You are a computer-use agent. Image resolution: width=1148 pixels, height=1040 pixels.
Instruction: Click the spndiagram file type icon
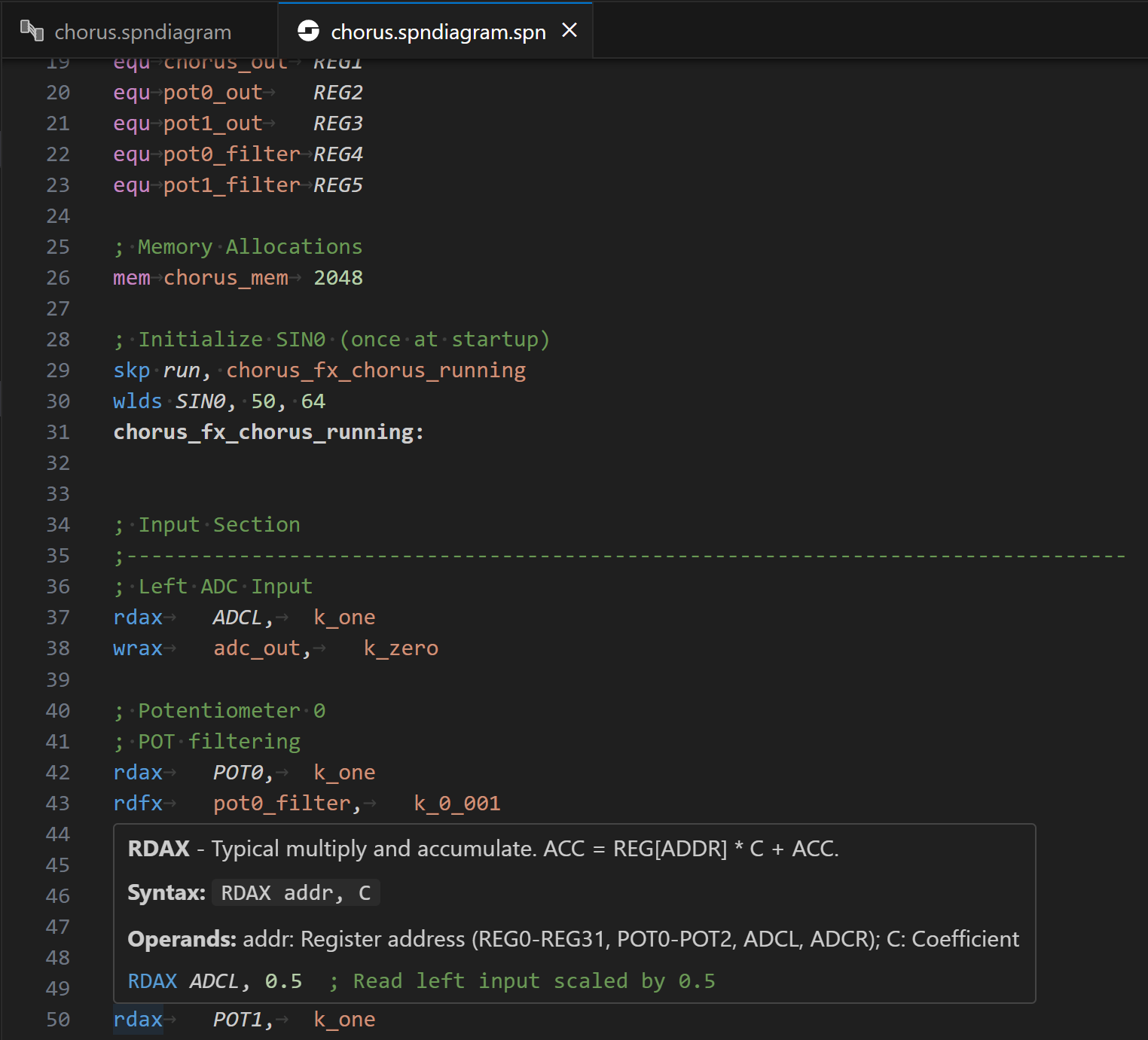31,30
